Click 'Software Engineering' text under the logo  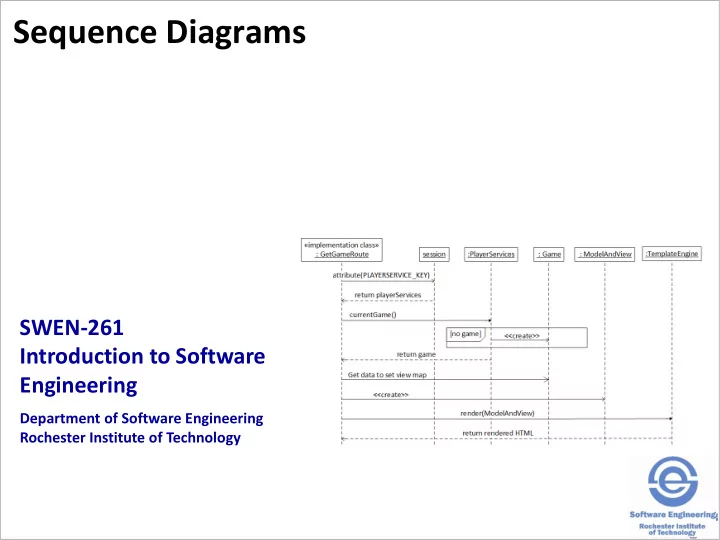(x=673, y=515)
